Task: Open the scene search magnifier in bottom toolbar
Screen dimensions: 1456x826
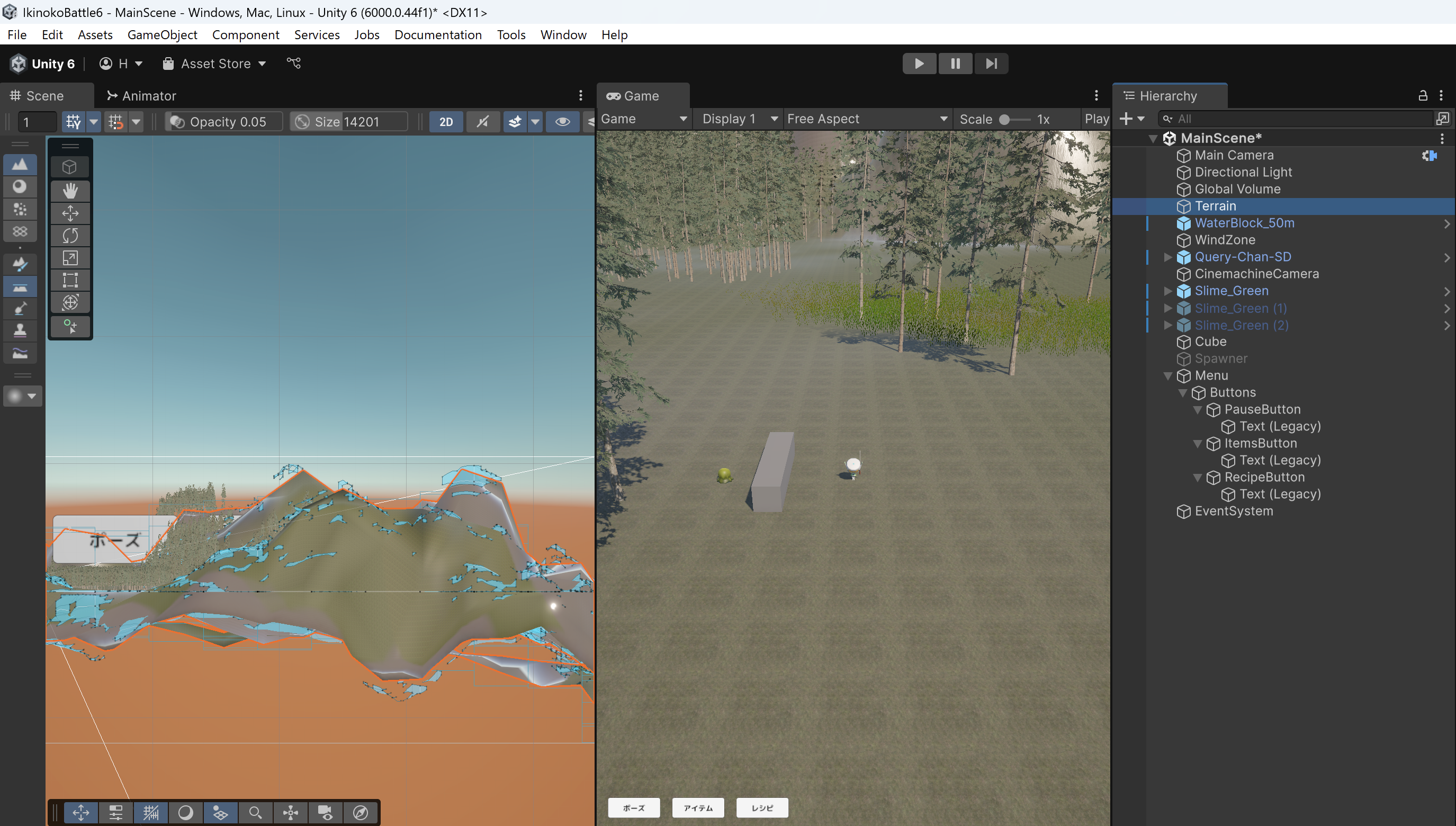Action: click(x=255, y=812)
